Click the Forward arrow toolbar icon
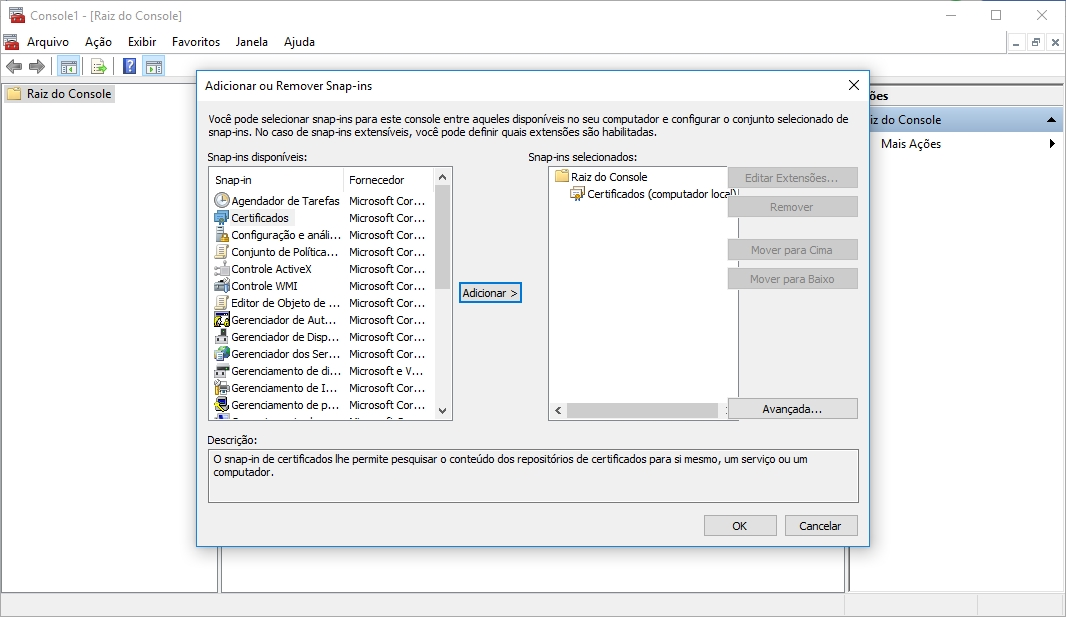1066x617 pixels. [x=37, y=67]
